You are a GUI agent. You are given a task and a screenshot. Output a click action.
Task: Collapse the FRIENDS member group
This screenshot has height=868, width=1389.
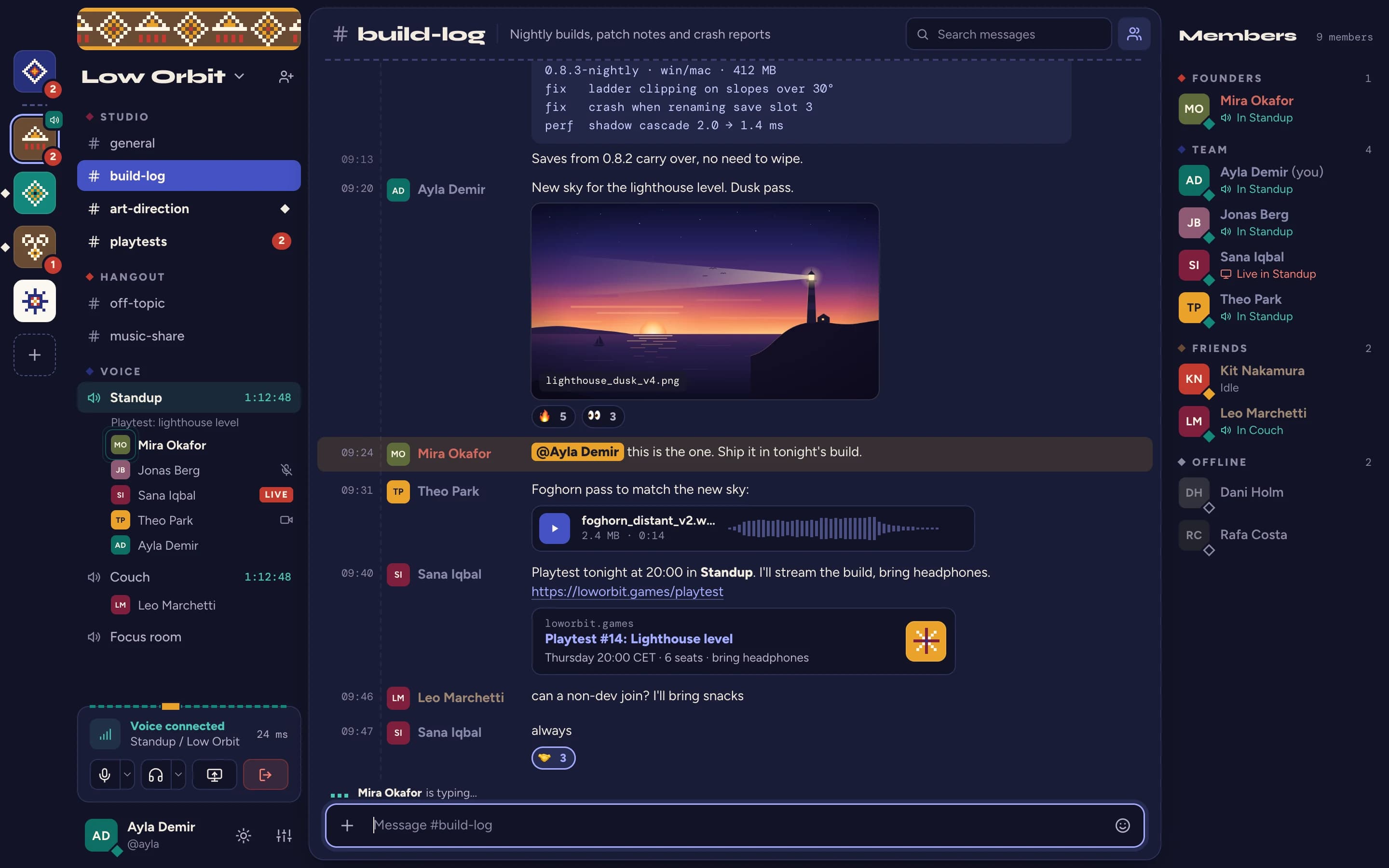[x=1212, y=349]
